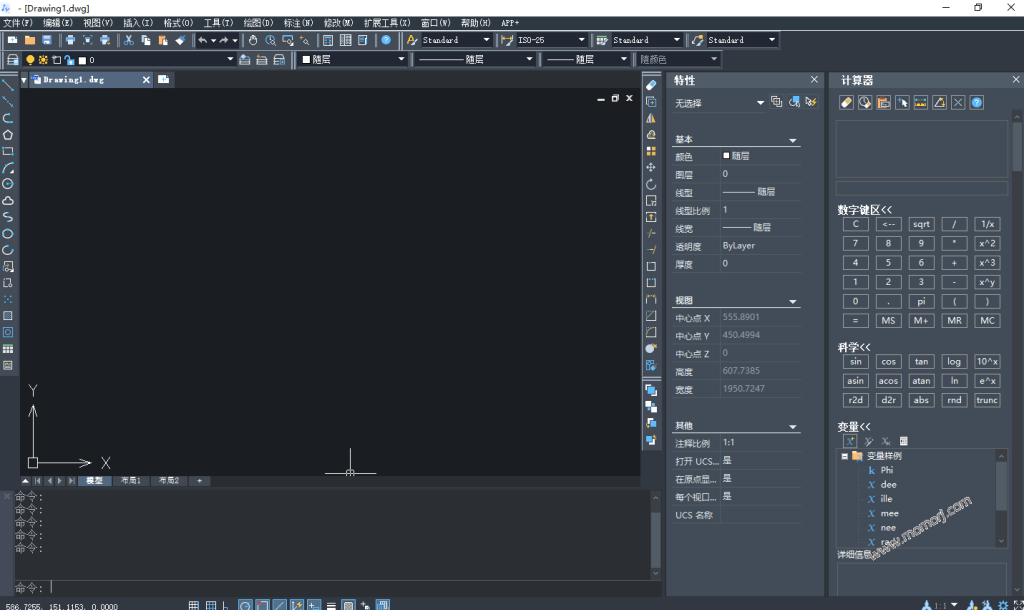The image size is (1024, 610).
Task: Select the Mirror tool in the modify toolbar
Action: pos(651,118)
